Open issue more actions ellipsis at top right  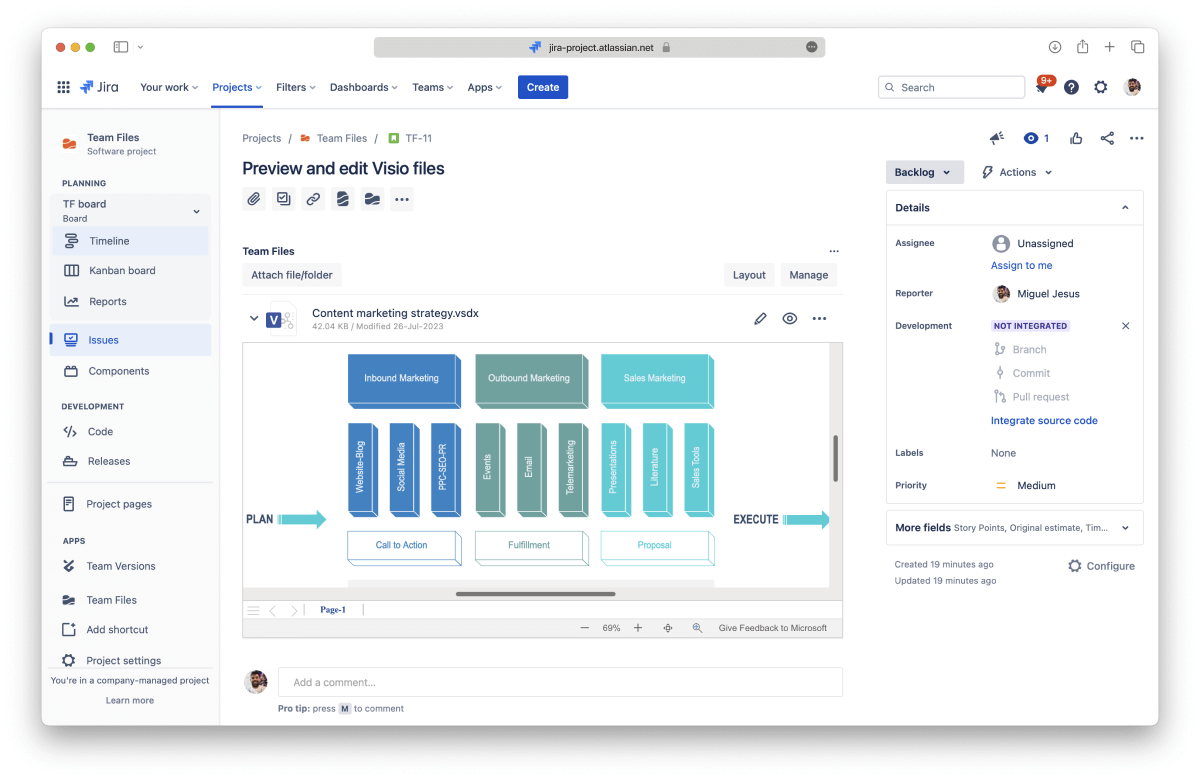click(1136, 138)
